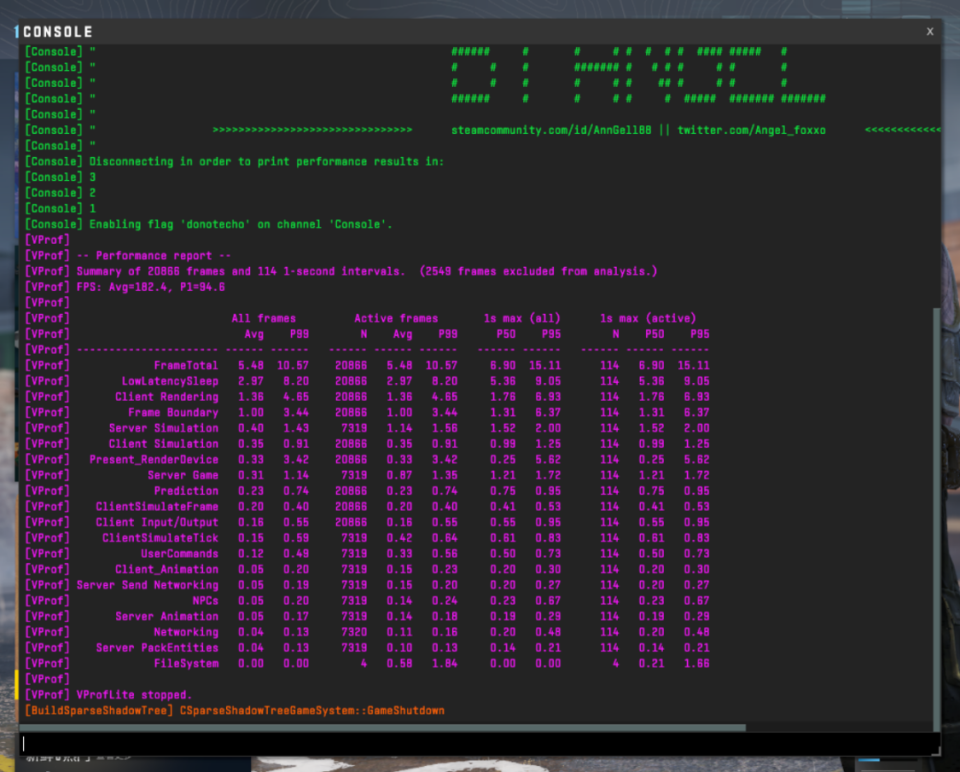Click the 'All frames' column header
This screenshot has width=960, height=772.
pyautogui.click(x=263, y=318)
